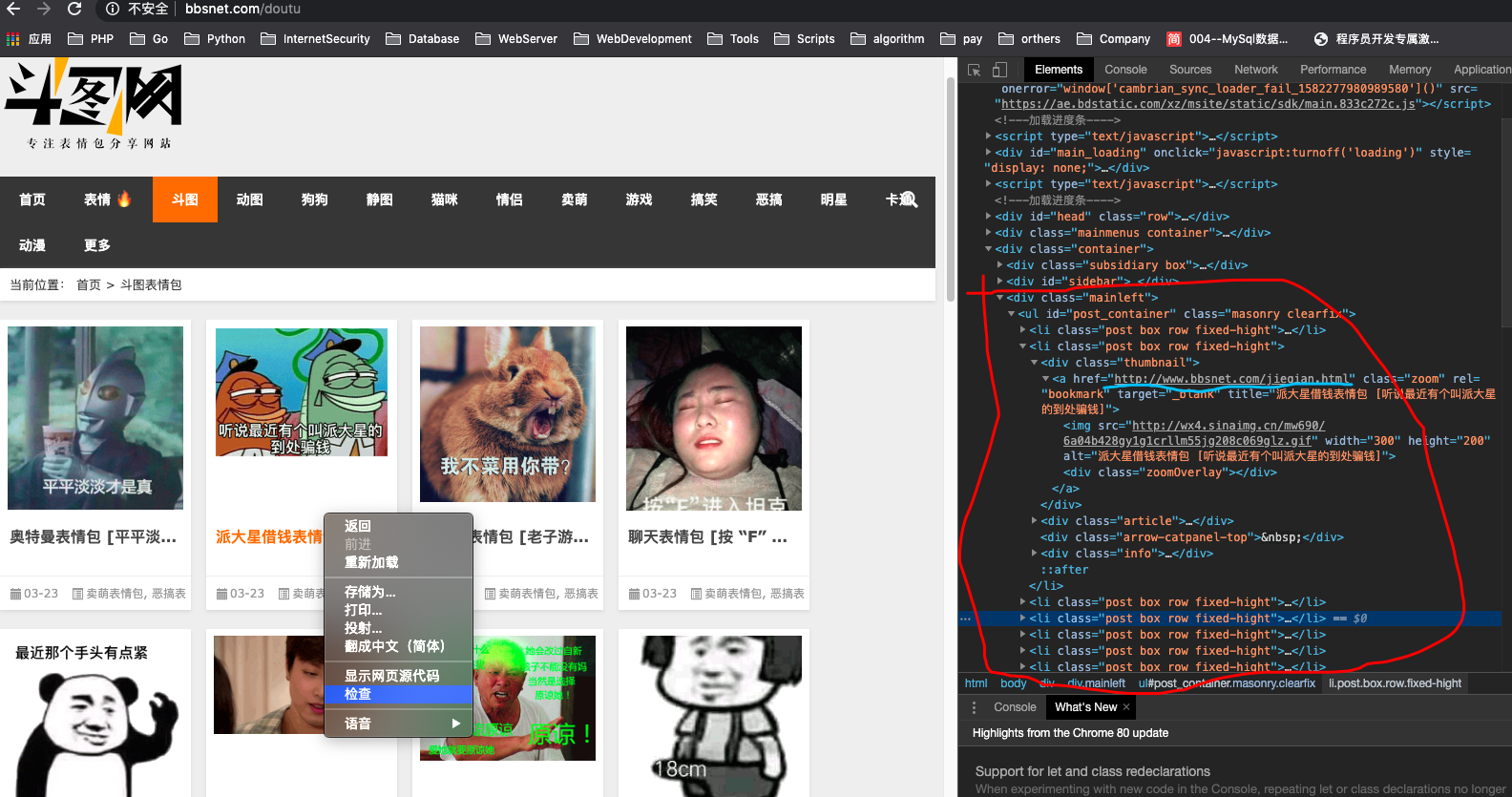Open the Apps grid bookmark icon
Image resolution: width=1512 pixels, height=797 pixels.
pos(12,39)
